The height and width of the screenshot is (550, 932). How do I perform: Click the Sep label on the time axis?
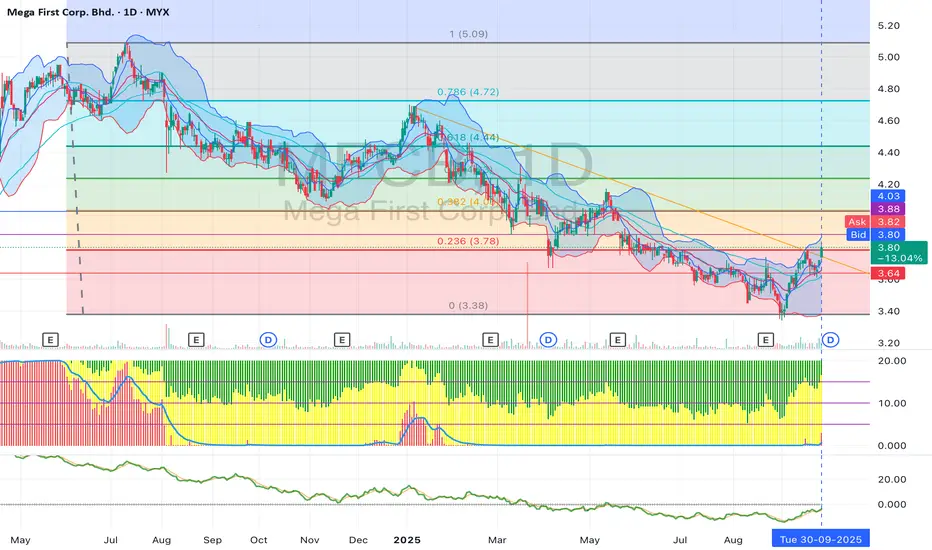pos(212,540)
